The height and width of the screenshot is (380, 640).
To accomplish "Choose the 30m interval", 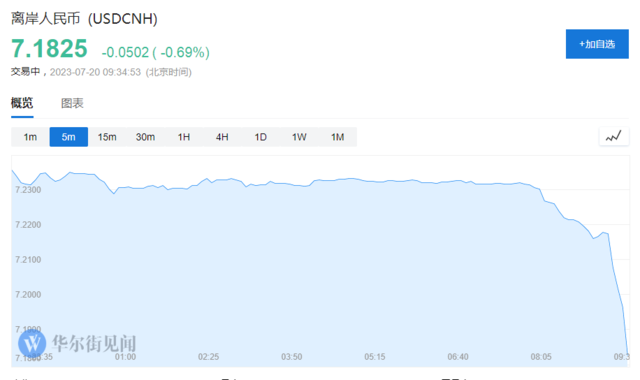I will pos(145,137).
